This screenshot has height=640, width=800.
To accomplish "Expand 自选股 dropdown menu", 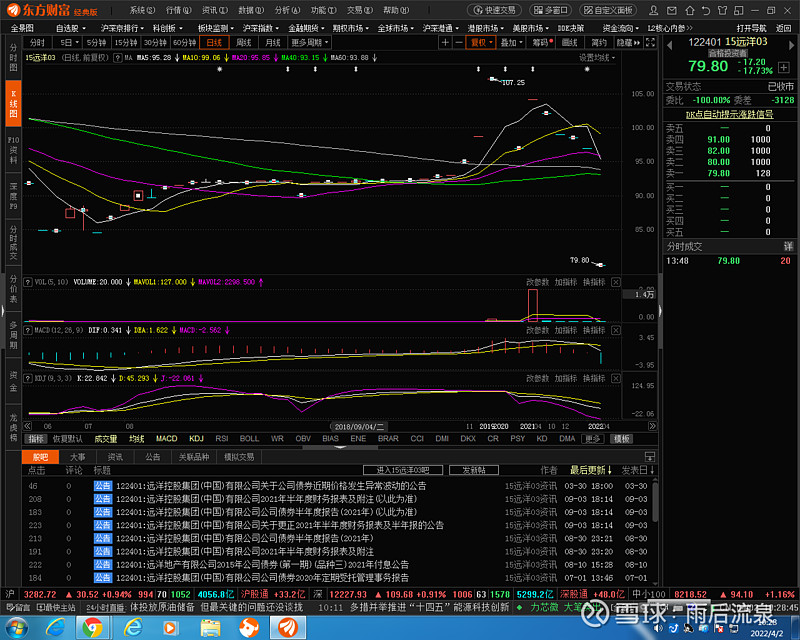I will click(70, 28).
